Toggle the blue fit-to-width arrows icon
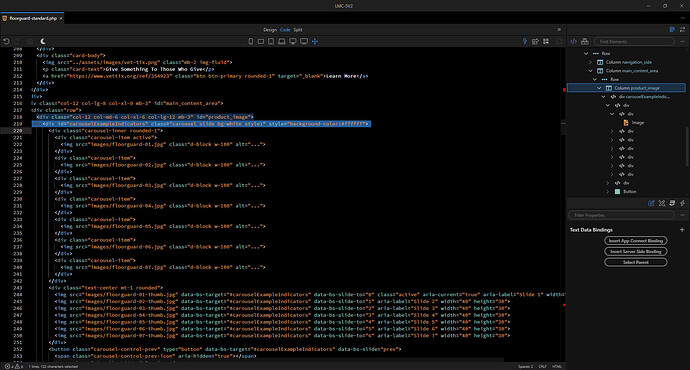The width and height of the screenshot is (690, 370). [x=315, y=41]
